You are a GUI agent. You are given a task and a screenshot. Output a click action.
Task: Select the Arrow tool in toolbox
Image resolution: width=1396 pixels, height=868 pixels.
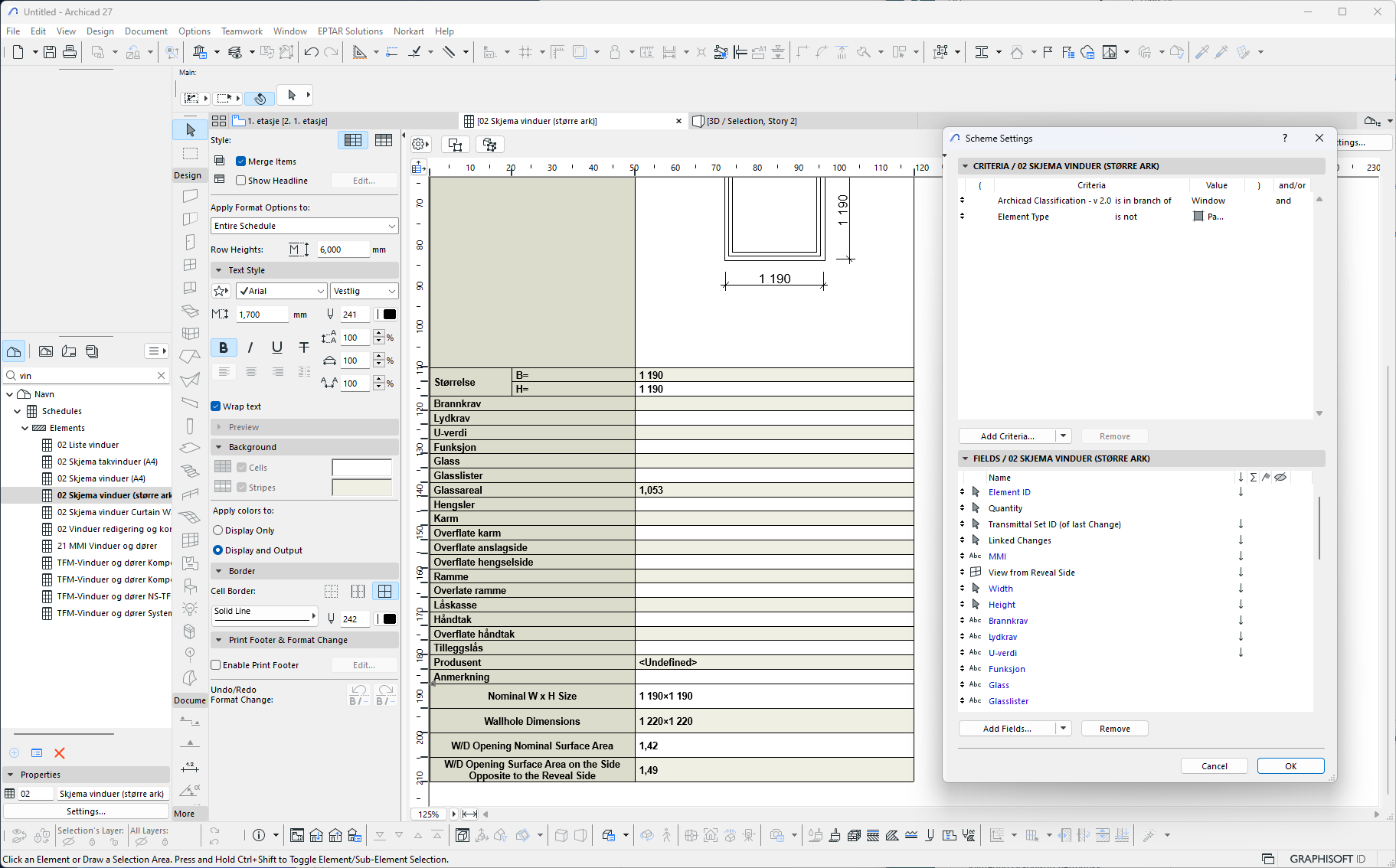[x=190, y=130]
